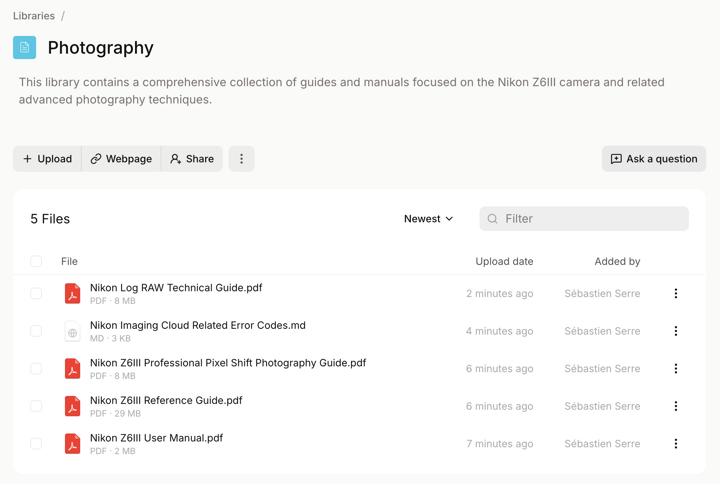
Task: Click the 5 Files count label
Action: click(x=50, y=219)
